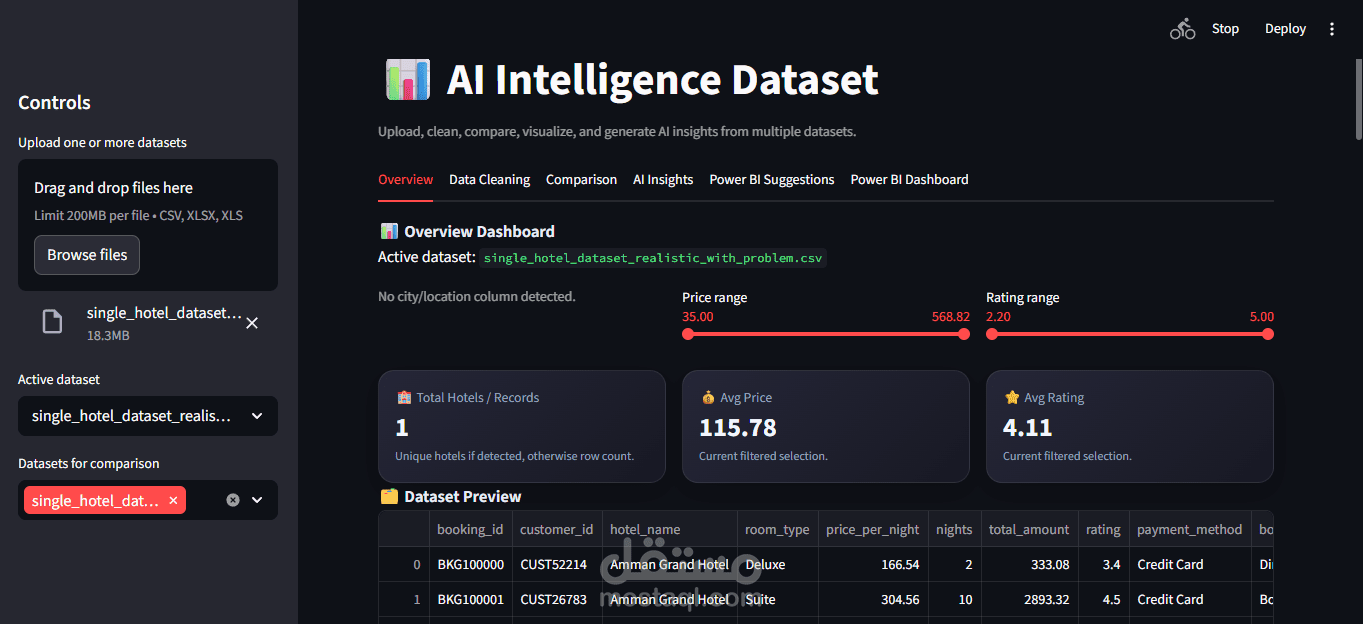This screenshot has height=624, width=1363.
Task: Click the bar chart logo beside the title
Action: [407, 80]
